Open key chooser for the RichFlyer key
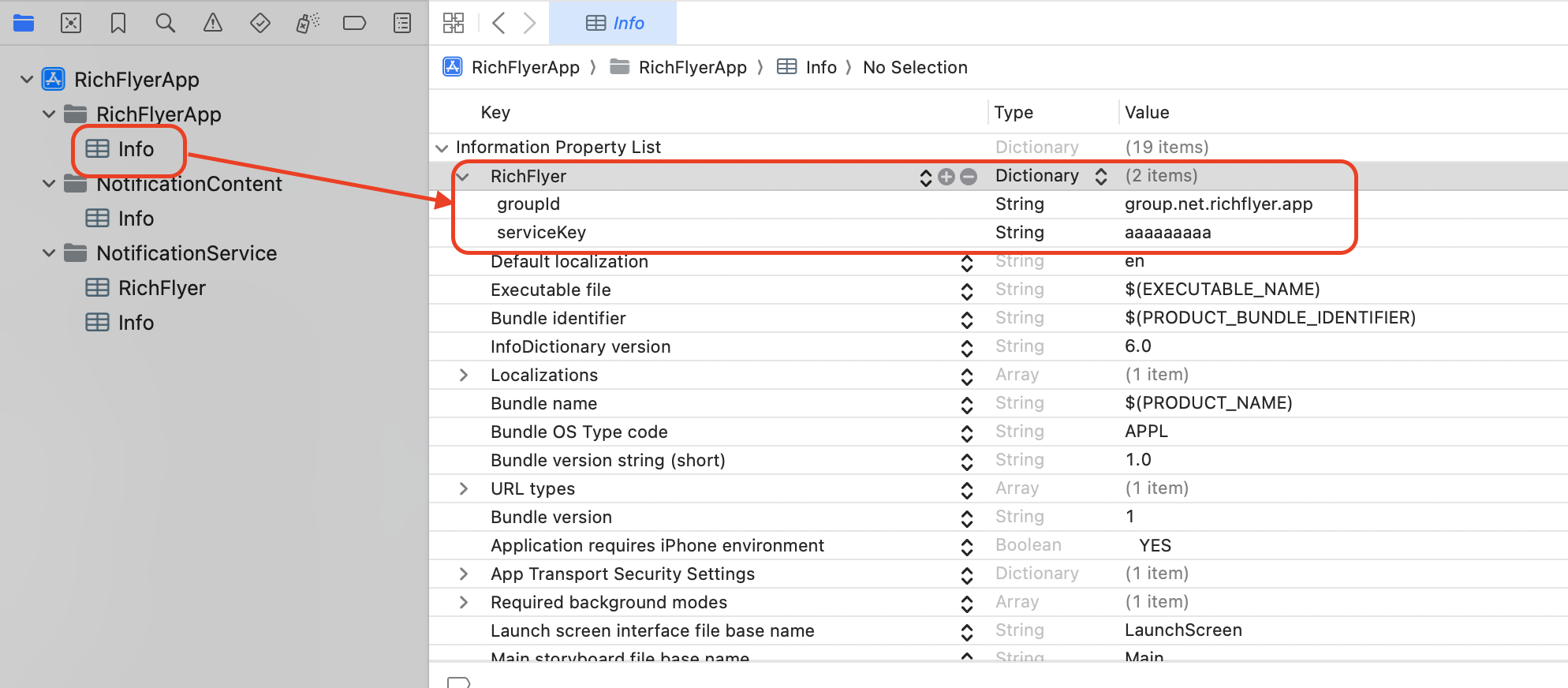Screen dimensions: 1568x688 point(926,177)
